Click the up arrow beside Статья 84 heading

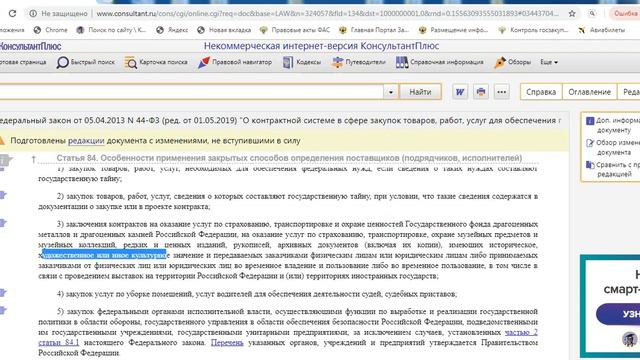[x=33, y=159]
